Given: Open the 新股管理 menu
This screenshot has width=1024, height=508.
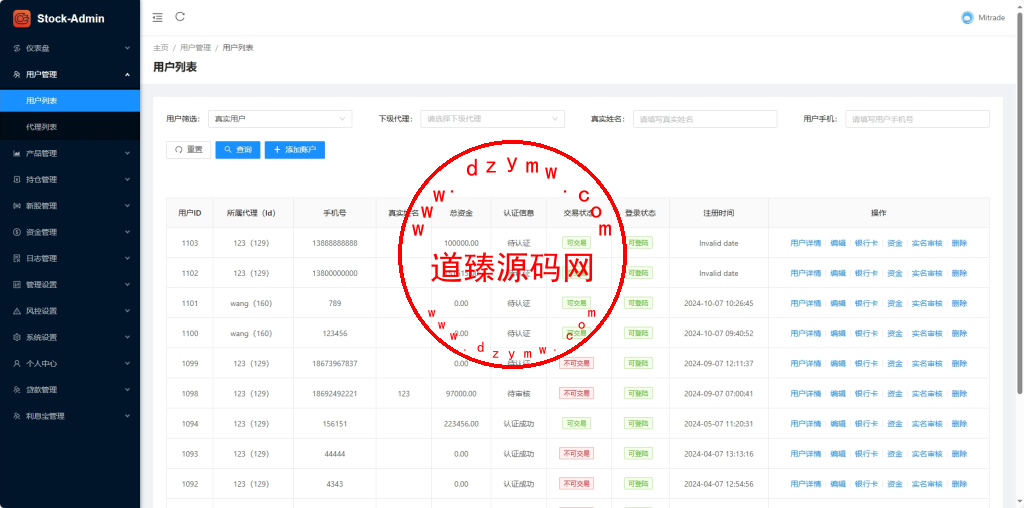Looking at the screenshot, I should click(x=70, y=206).
